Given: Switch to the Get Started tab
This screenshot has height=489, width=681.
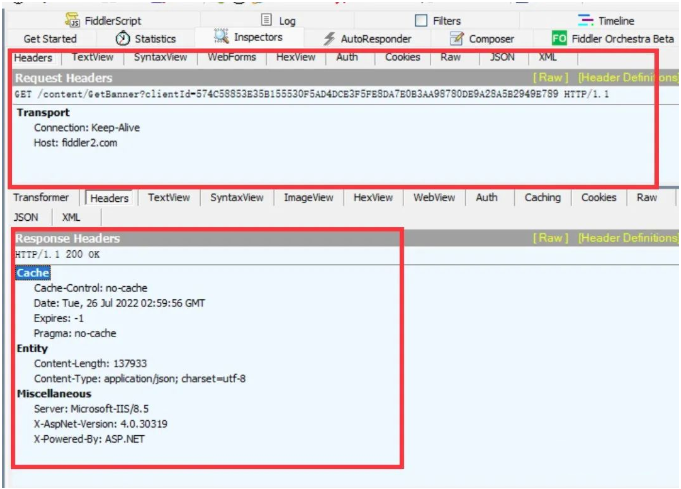Looking at the screenshot, I should click(50, 39).
